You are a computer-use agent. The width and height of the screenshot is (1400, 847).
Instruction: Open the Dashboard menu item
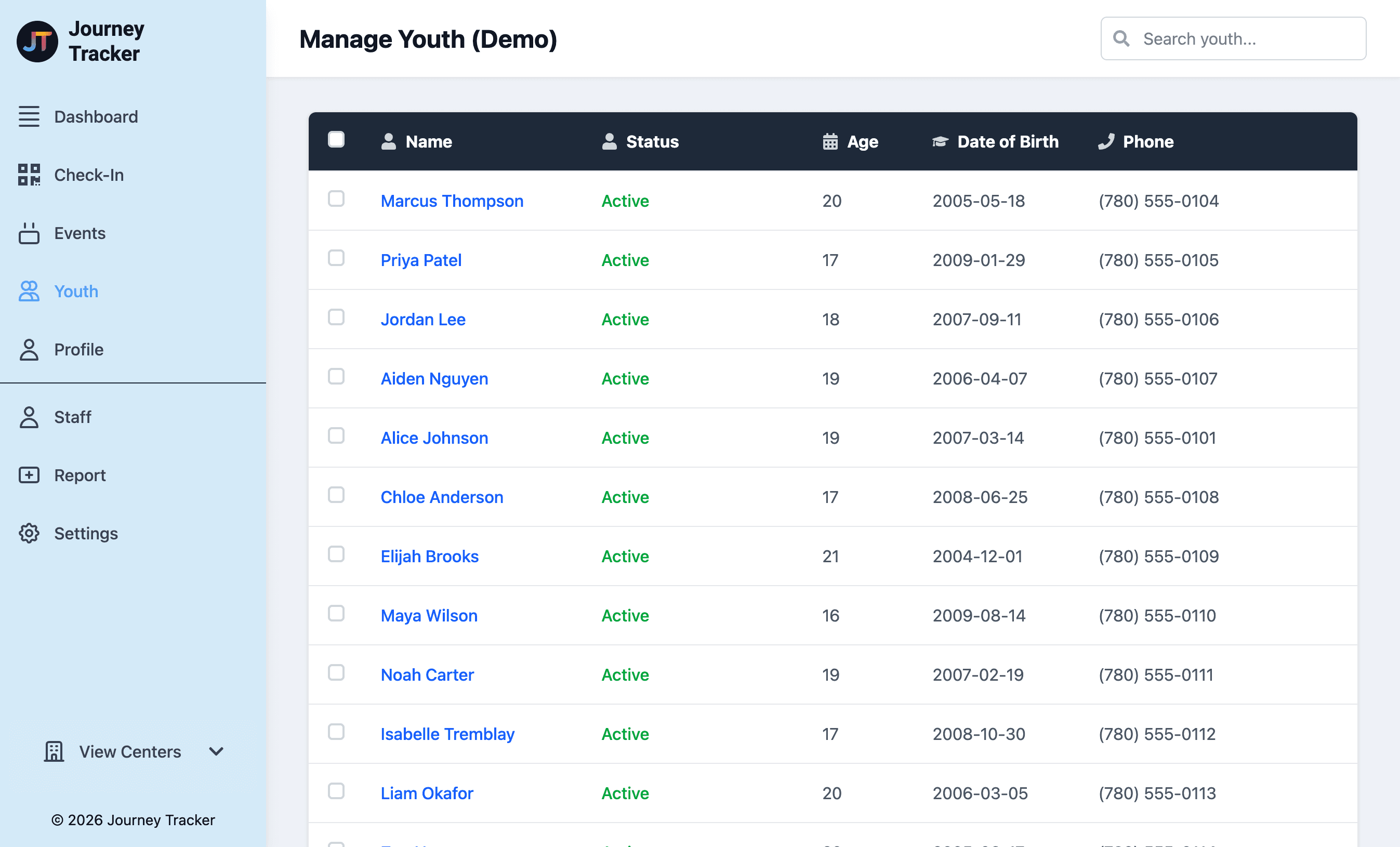pyautogui.click(x=96, y=116)
